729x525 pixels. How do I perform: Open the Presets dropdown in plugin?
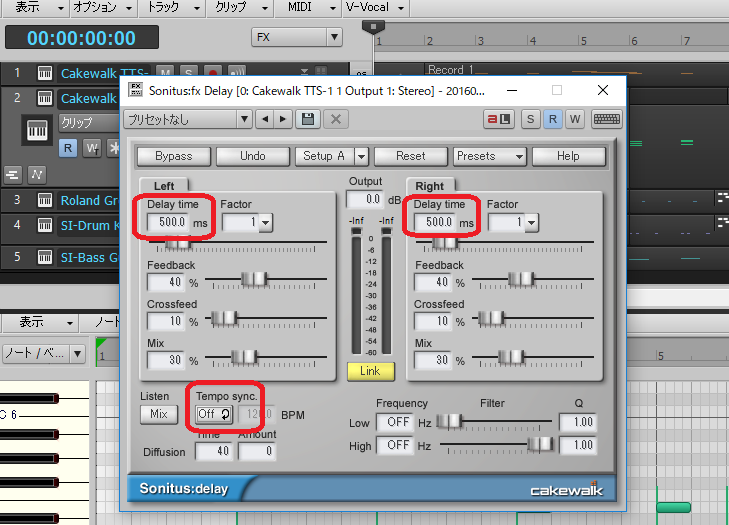point(489,156)
